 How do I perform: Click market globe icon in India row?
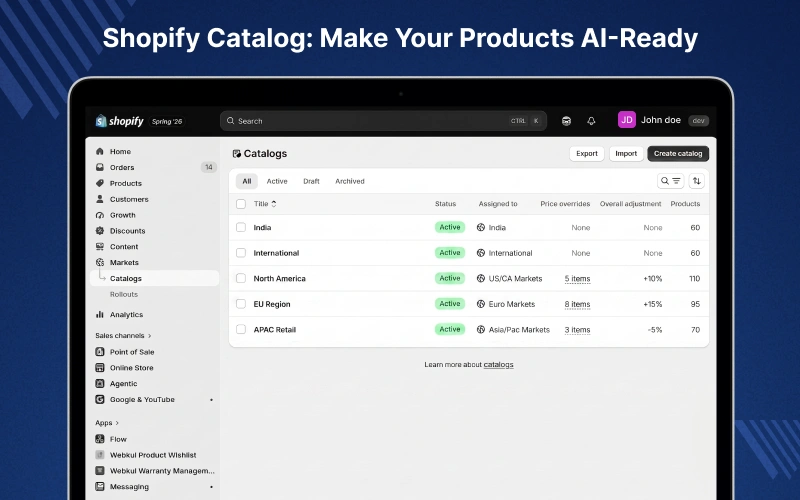481,228
